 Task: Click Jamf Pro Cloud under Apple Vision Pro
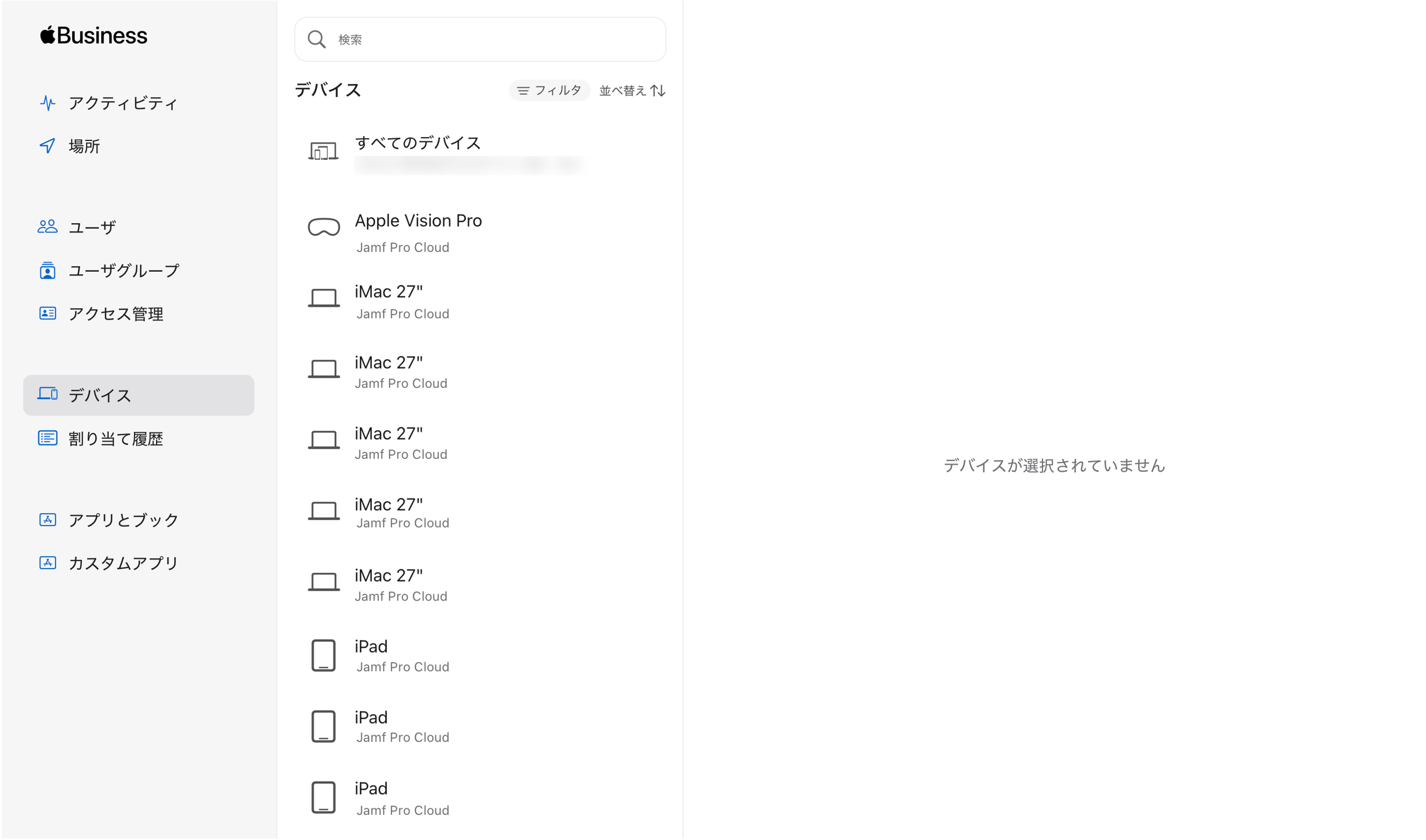pos(403,247)
